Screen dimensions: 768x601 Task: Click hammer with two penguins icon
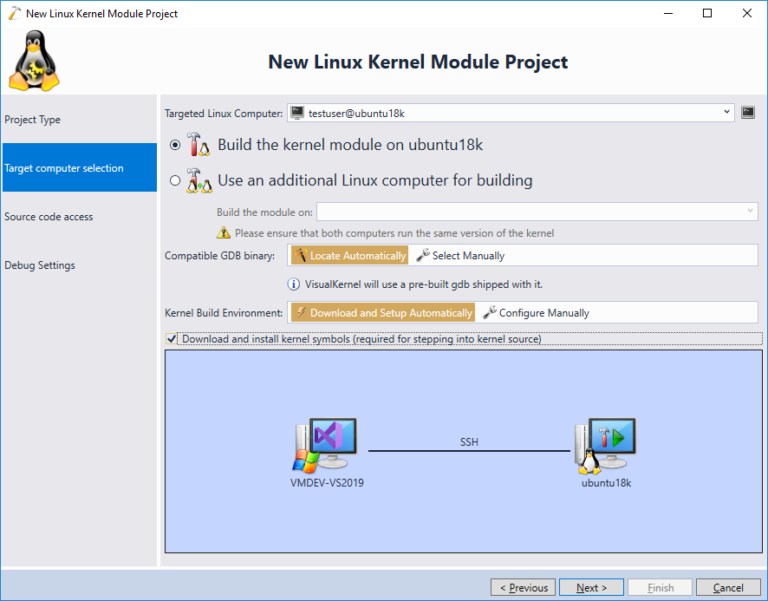(199, 181)
